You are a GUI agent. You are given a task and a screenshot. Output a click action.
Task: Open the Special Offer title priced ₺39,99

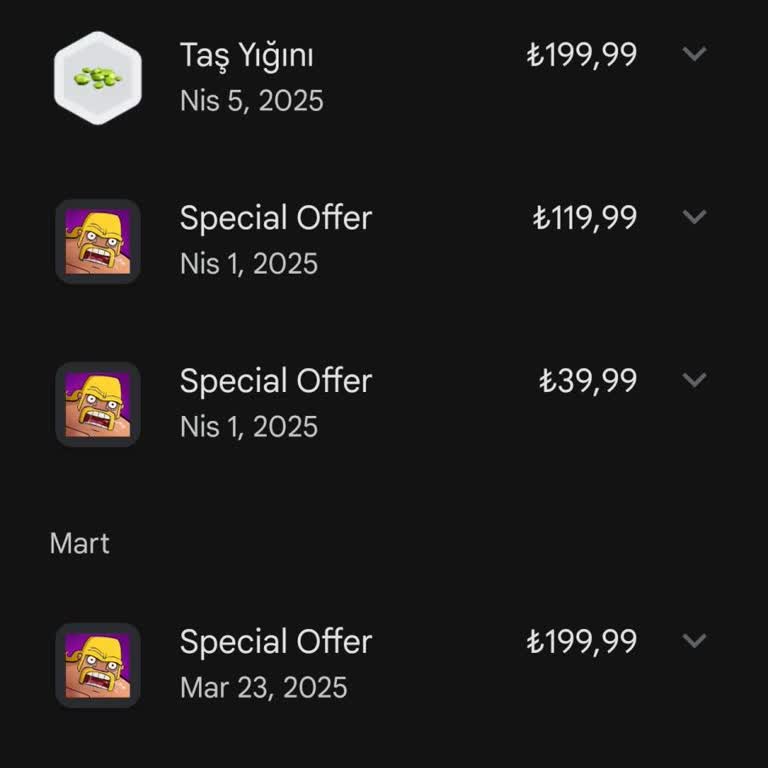pyautogui.click(x=275, y=381)
